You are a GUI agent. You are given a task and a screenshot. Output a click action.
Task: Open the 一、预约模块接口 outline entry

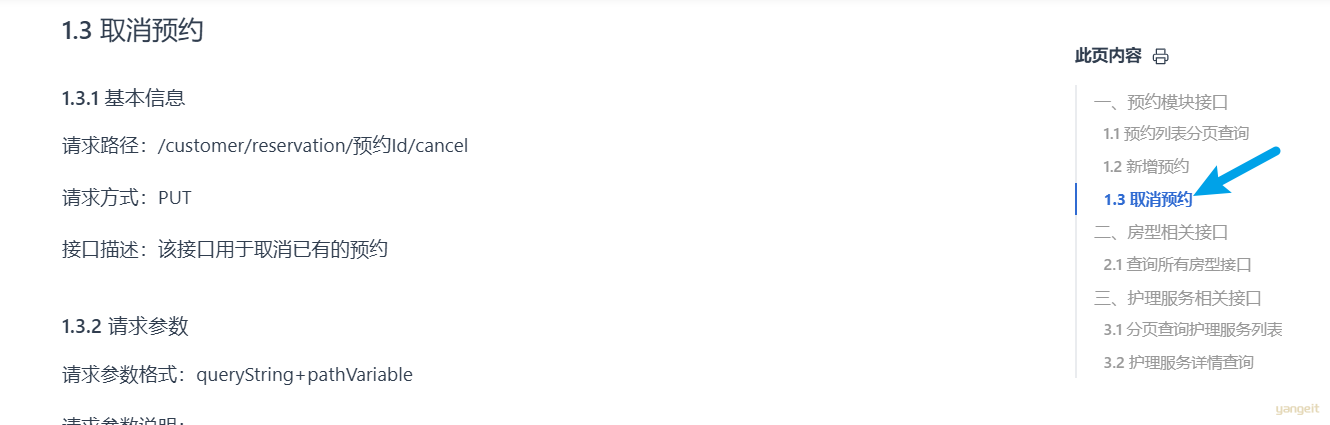click(x=1160, y=102)
